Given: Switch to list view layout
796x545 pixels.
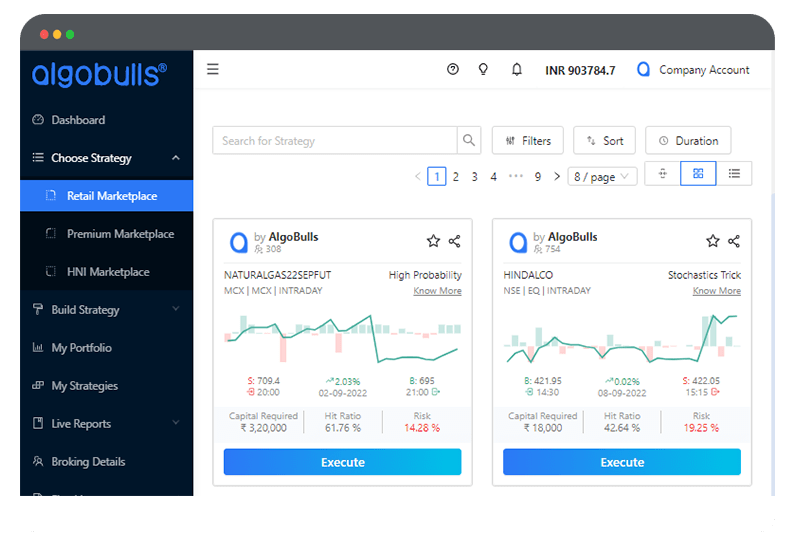Looking at the screenshot, I should [x=734, y=174].
